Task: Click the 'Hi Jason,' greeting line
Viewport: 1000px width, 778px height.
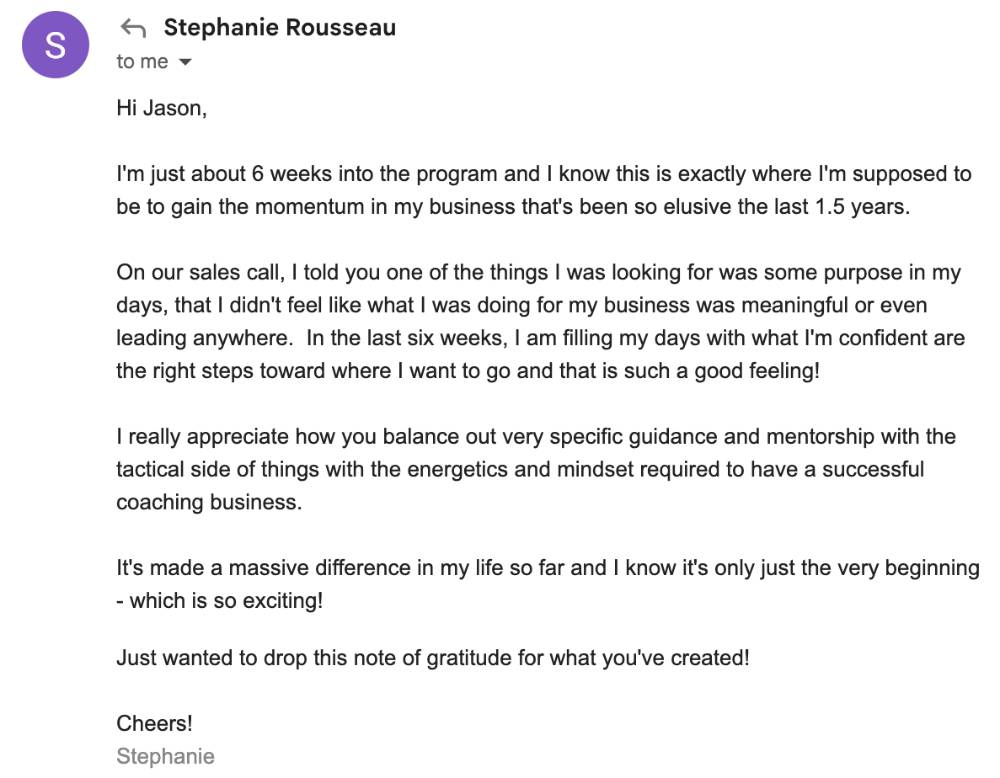Action: coord(161,108)
